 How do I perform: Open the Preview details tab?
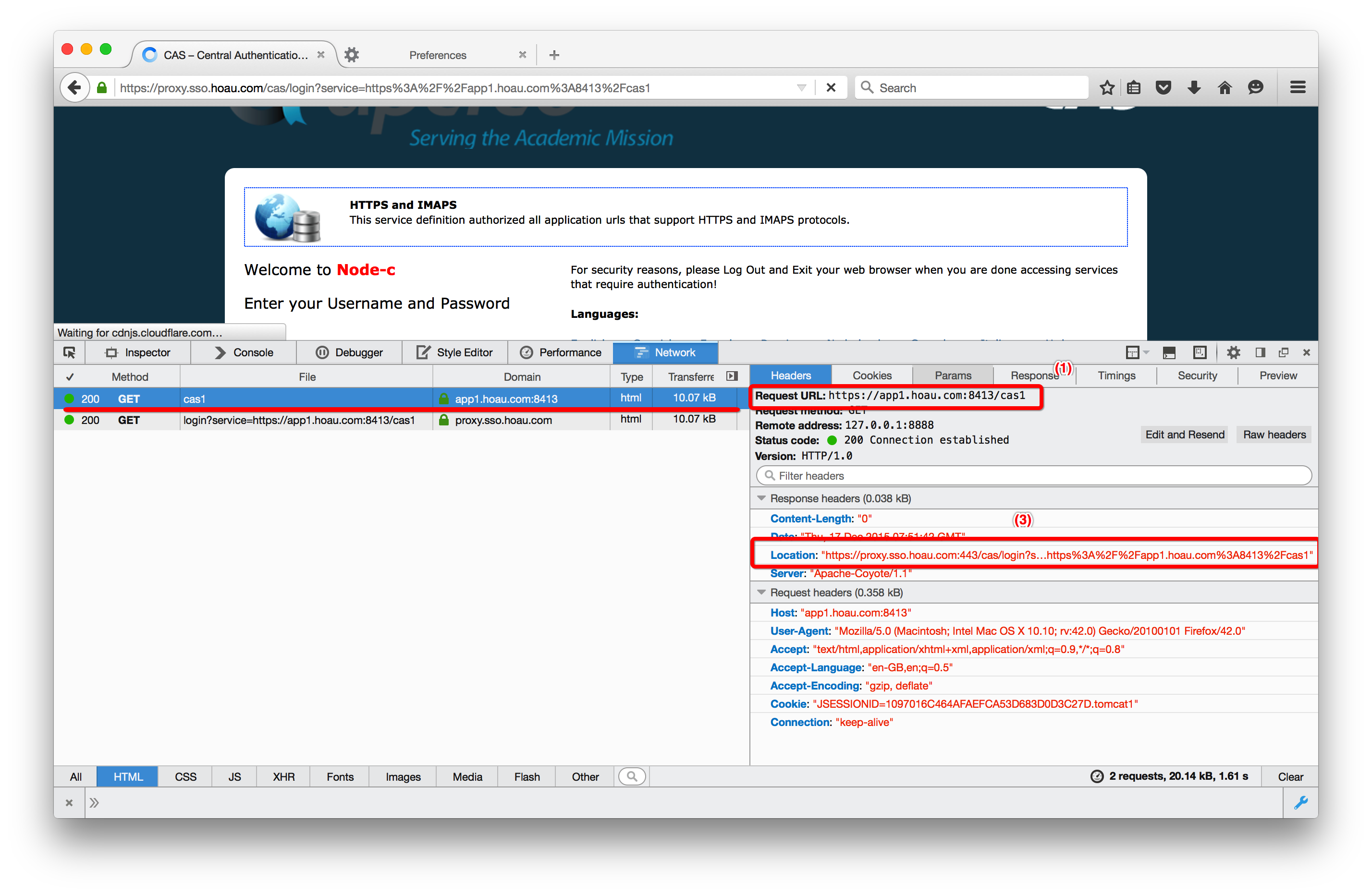[x=1277, y=375]
